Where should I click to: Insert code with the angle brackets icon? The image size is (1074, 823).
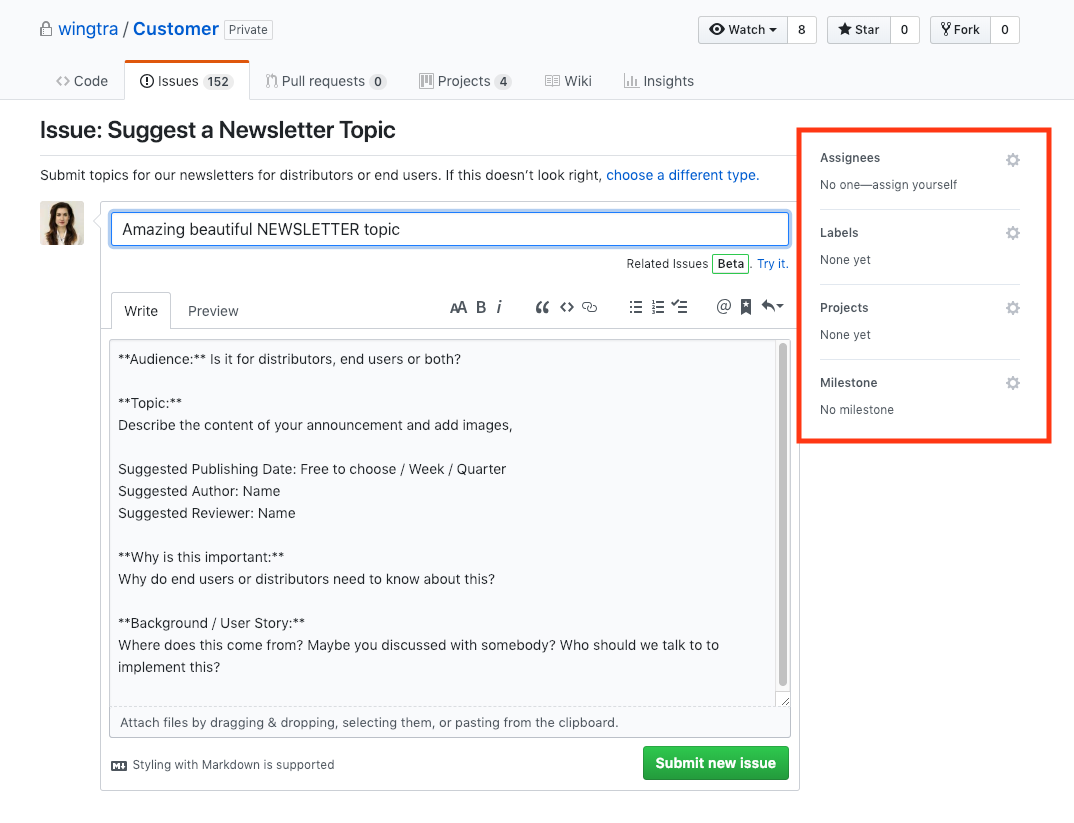[x=566, y=308]
